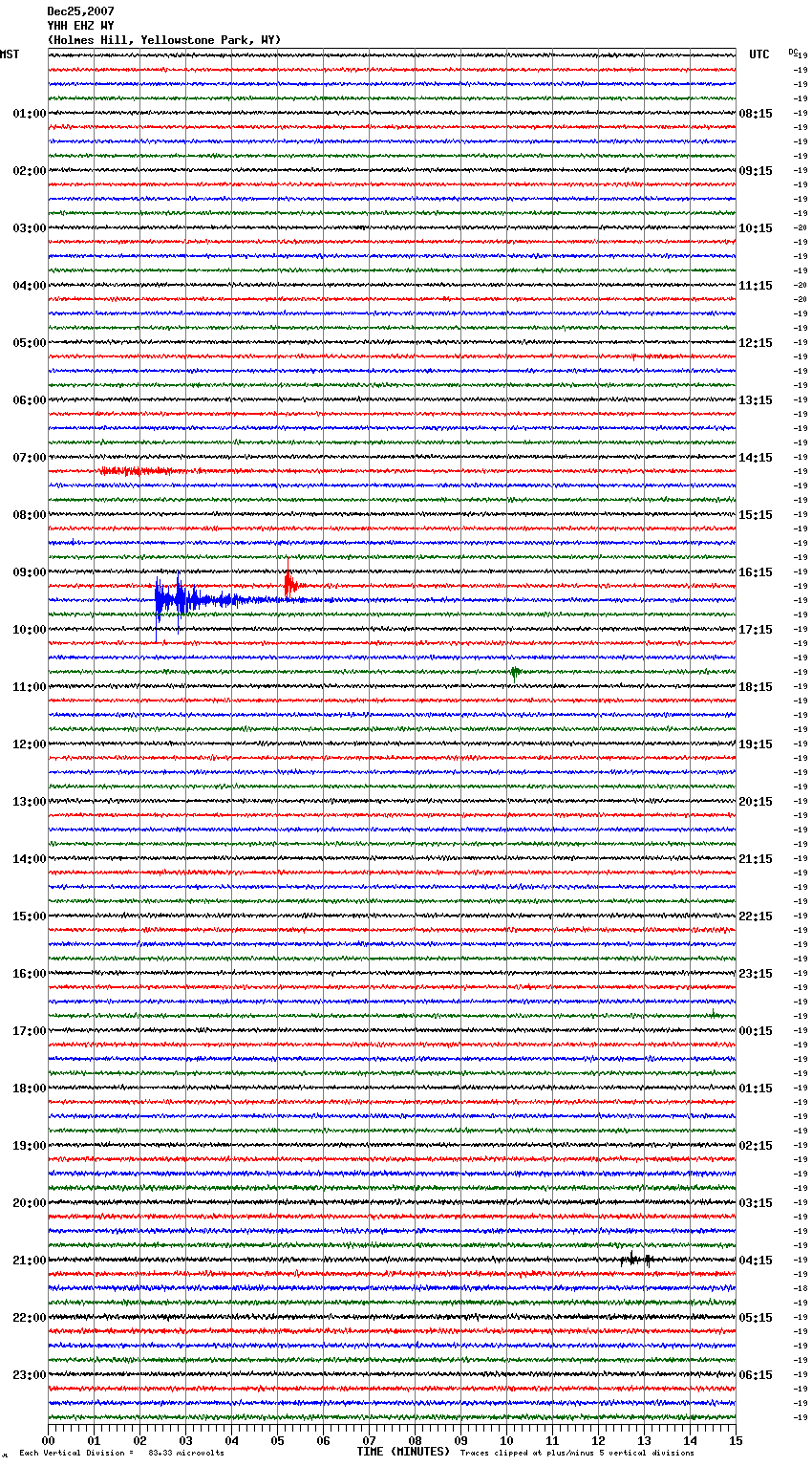The height and width of the screenshot is (1466, 812).
Task: Select the 15:00 MST time label
Action: (x=29, y=916)
